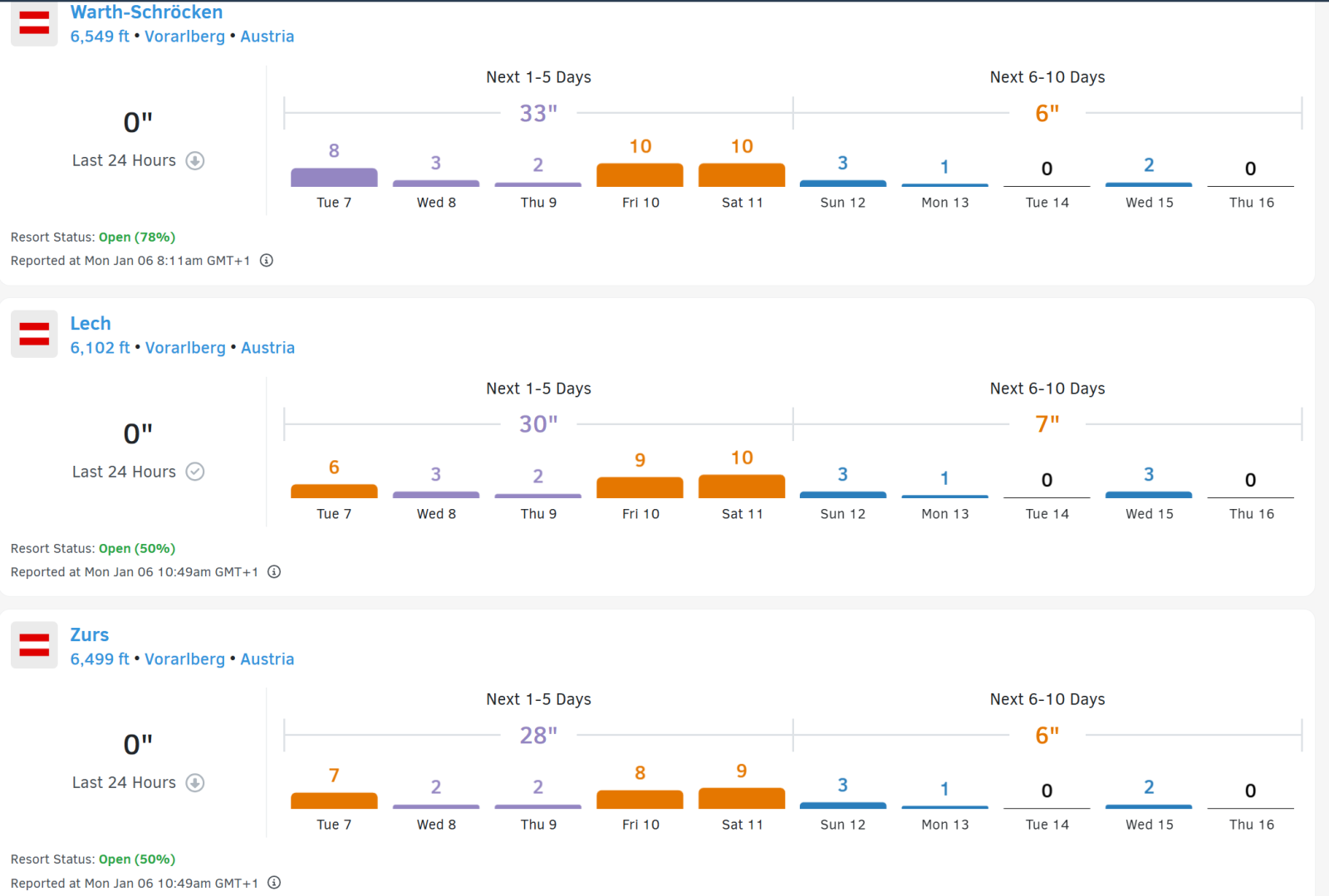Click Wed 8 label in Warth-Schröcken forecast

436,203
